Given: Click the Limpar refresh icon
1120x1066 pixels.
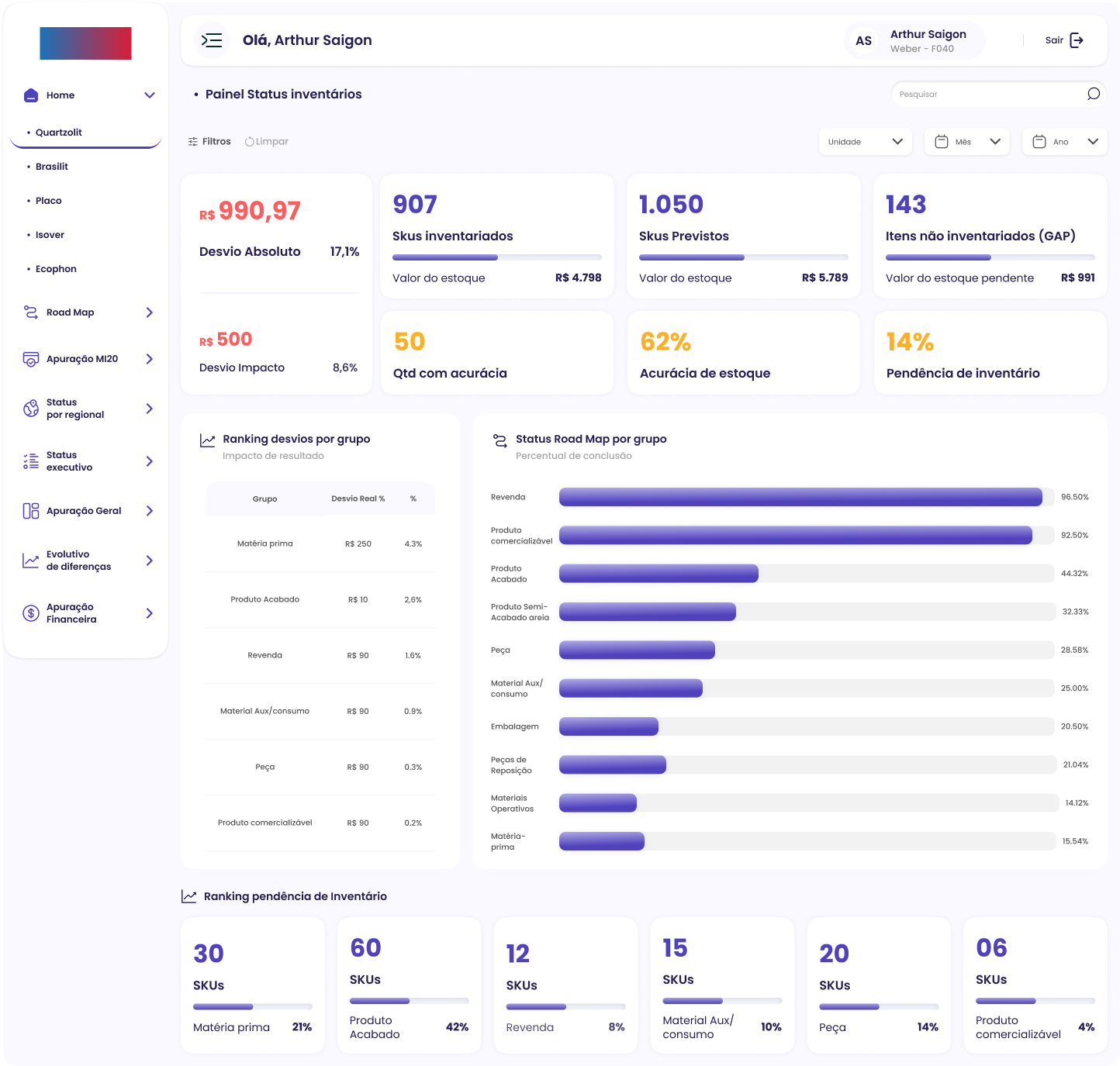Looking at the screenshot, I should 250,142.
